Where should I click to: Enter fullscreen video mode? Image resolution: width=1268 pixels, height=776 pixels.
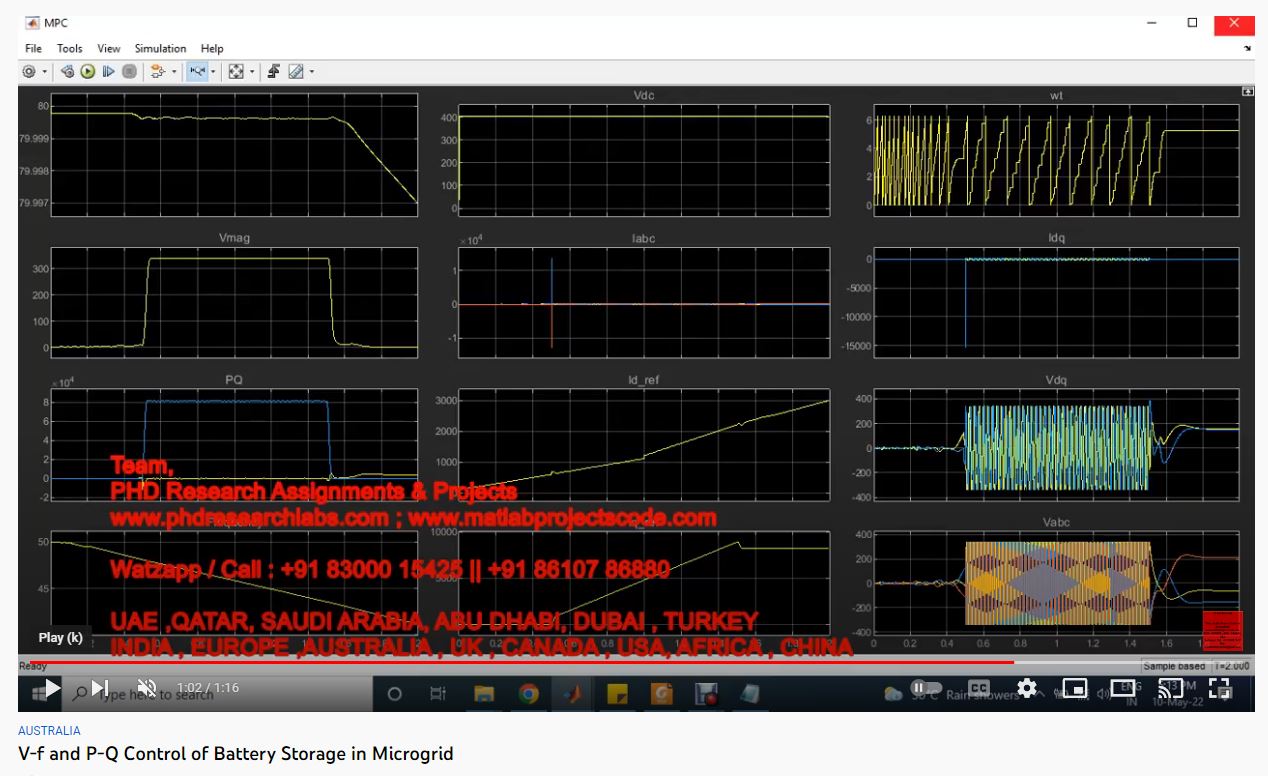point(1219,688)
